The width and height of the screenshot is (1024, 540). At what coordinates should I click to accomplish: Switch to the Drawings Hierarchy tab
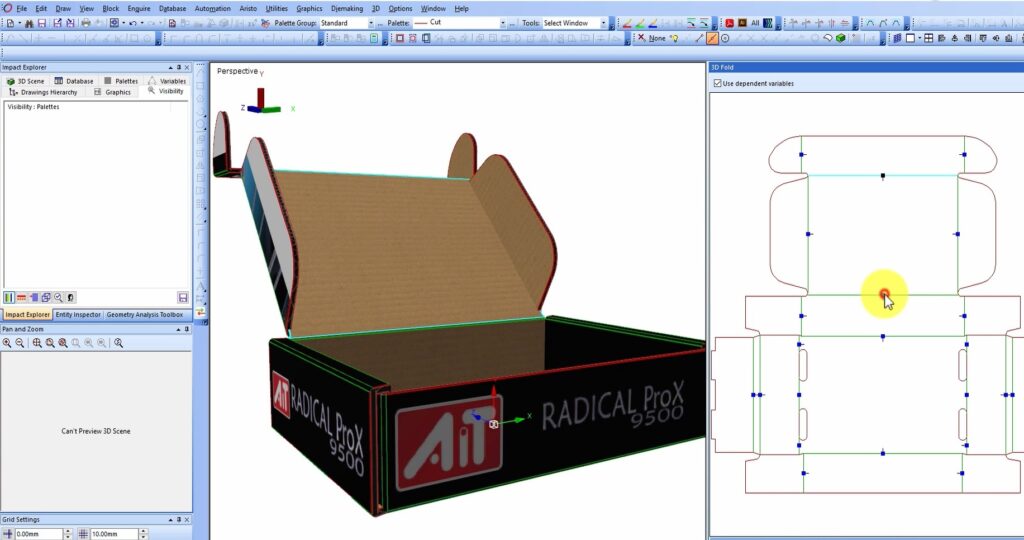pyautogui.click(x=43, y=92)
